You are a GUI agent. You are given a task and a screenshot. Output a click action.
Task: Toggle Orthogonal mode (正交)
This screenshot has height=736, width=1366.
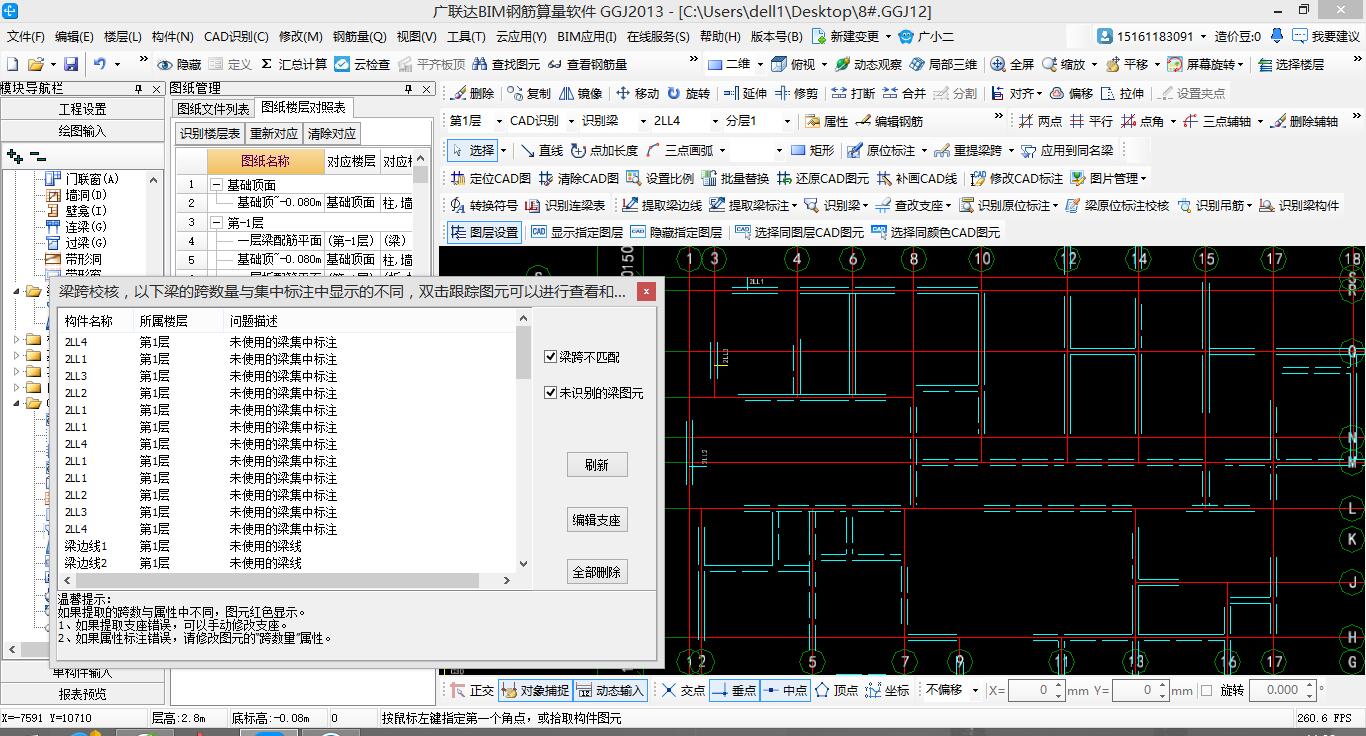[472, 690]
